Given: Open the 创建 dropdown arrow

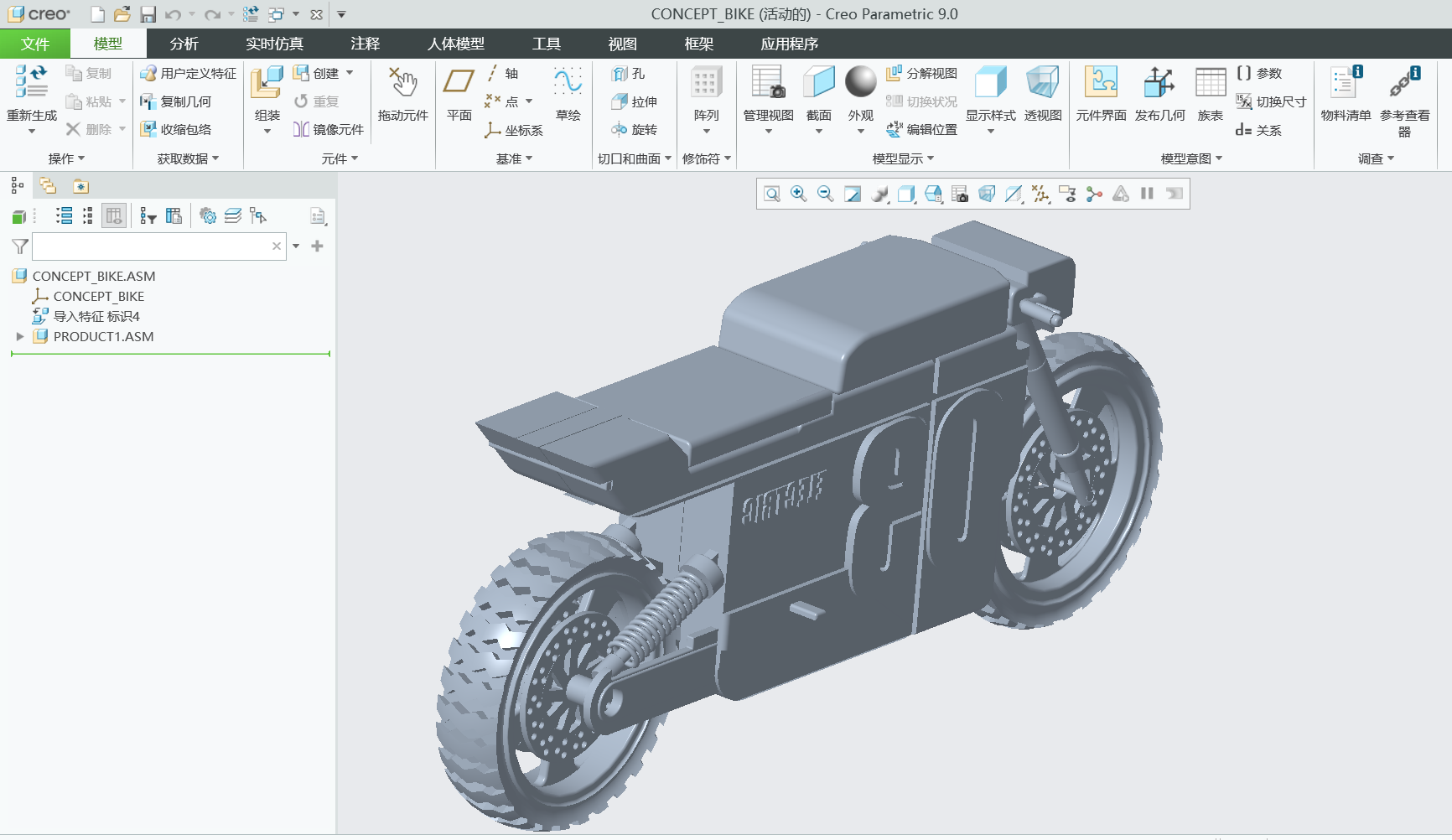Looking at the screenshot, I should pos(350,73).
